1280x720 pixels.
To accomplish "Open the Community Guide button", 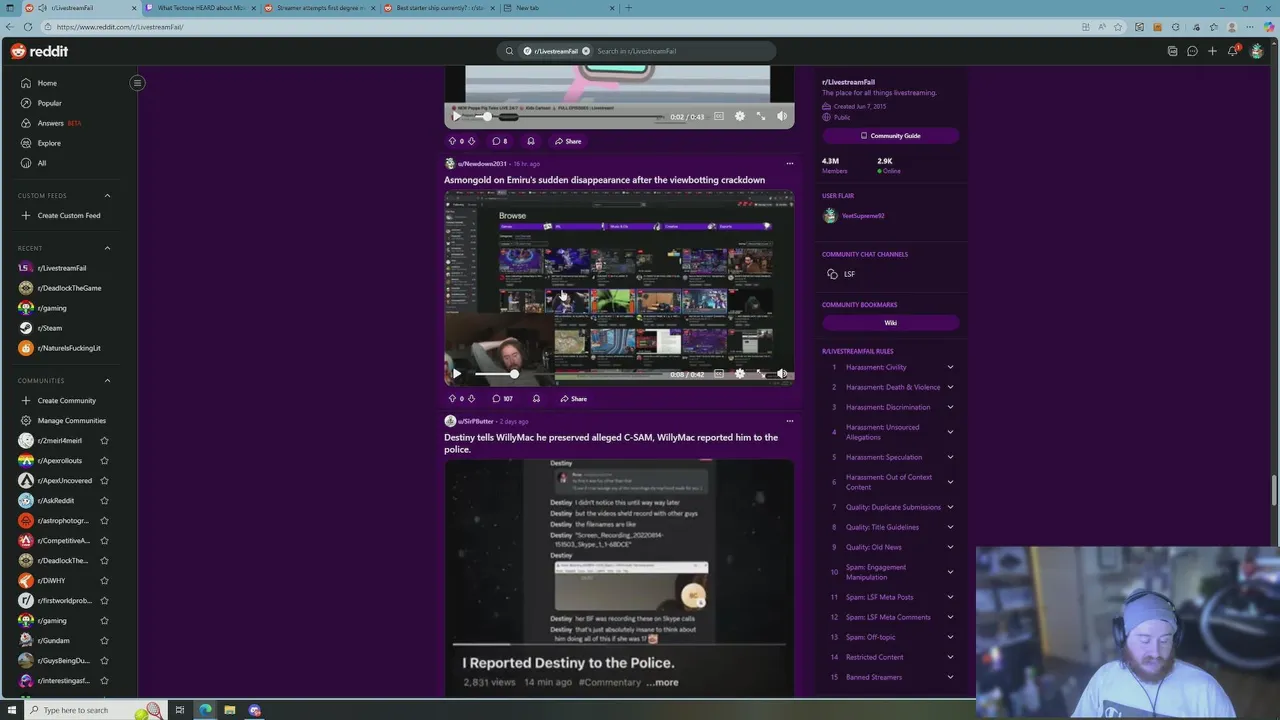I will pyautogui.click(x=890, y=135).
